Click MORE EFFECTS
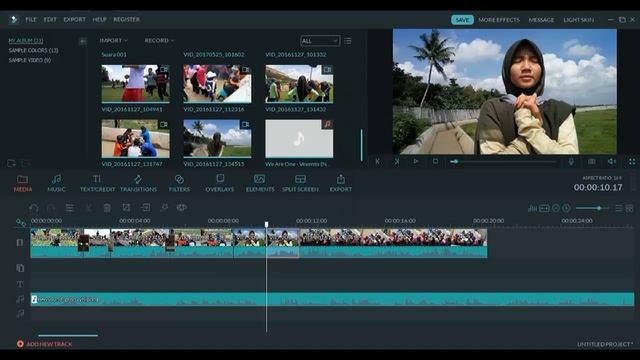Screen dimensions: 640x360 (x=499, y=20)
